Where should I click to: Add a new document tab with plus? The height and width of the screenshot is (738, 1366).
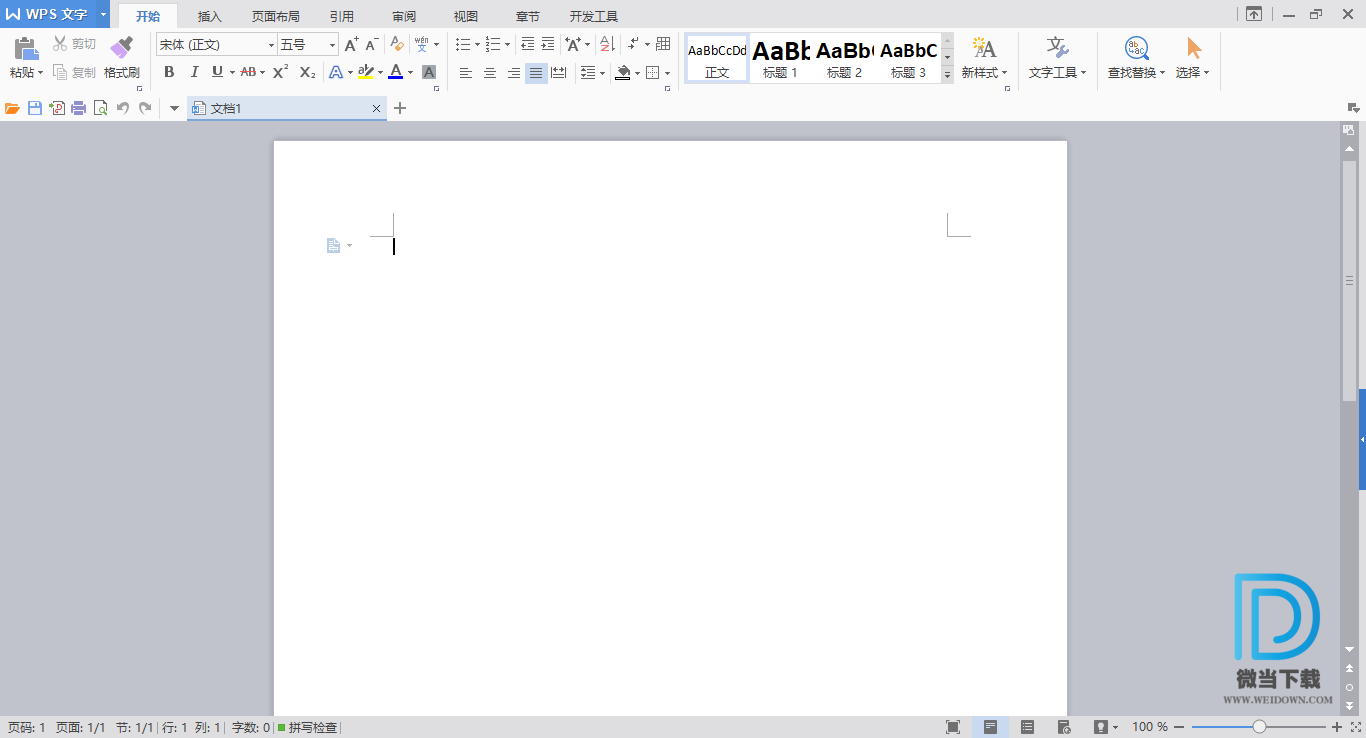(x=400, y=108)
